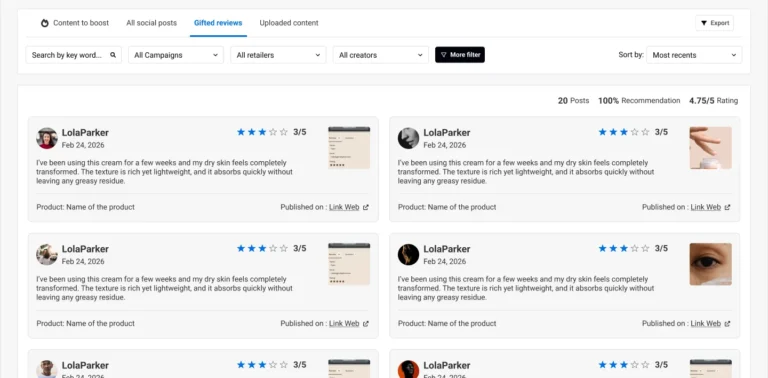This screenshot has width=768, height=378.
Task: Click LolaParker name beside the red-top woman avatar
Action: point(85,133)
